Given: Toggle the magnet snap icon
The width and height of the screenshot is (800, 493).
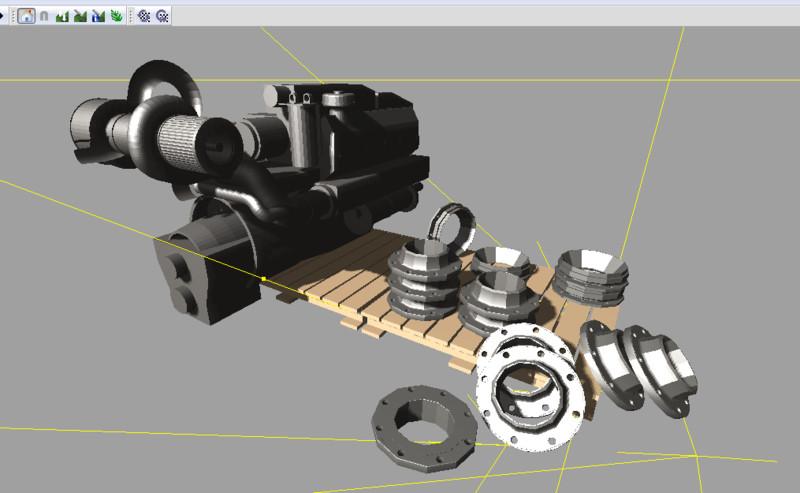Looking at the screenshot, I should pyautogui.click(x=44, y=16).
